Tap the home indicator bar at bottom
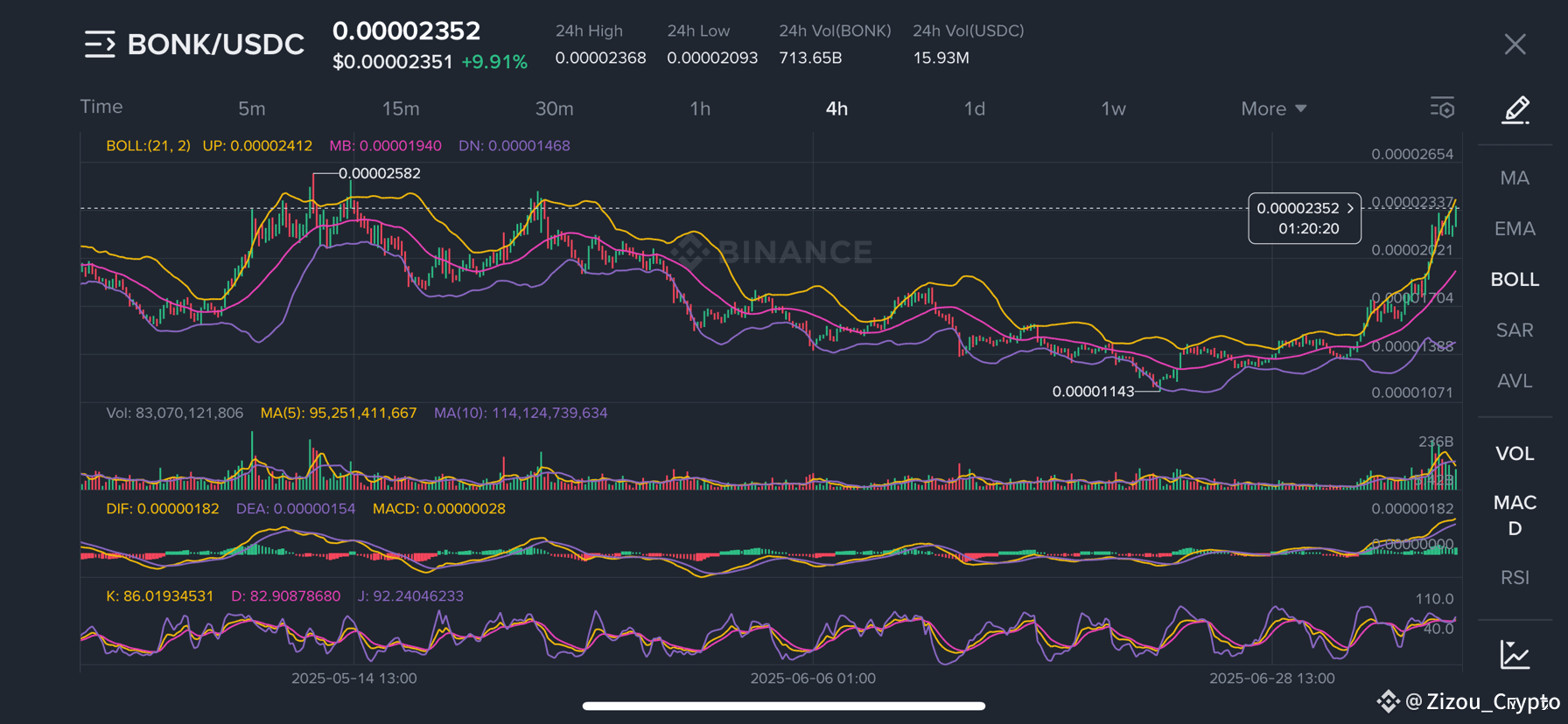1568x724 pixels. (x=784, y=706)
